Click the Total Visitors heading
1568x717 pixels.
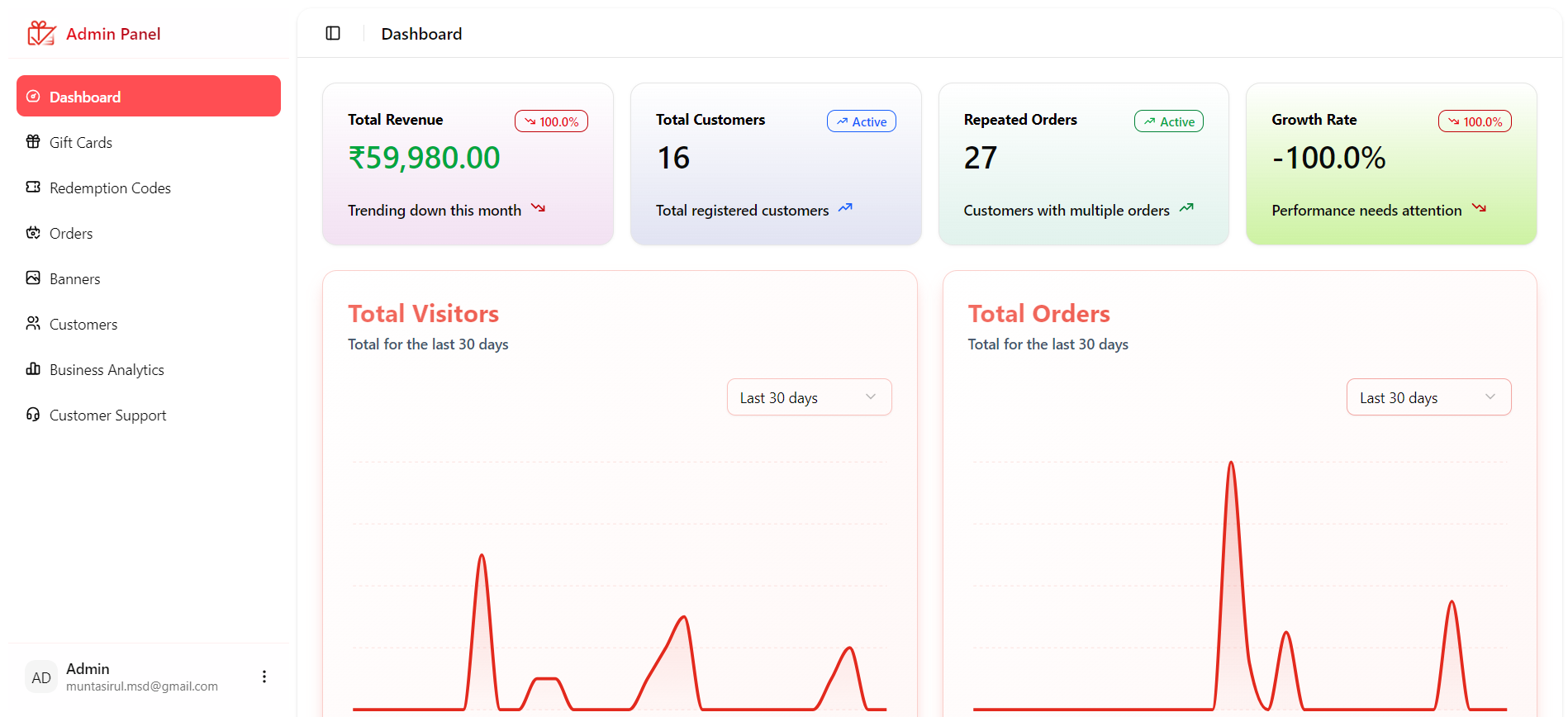(x=423, y=314)
